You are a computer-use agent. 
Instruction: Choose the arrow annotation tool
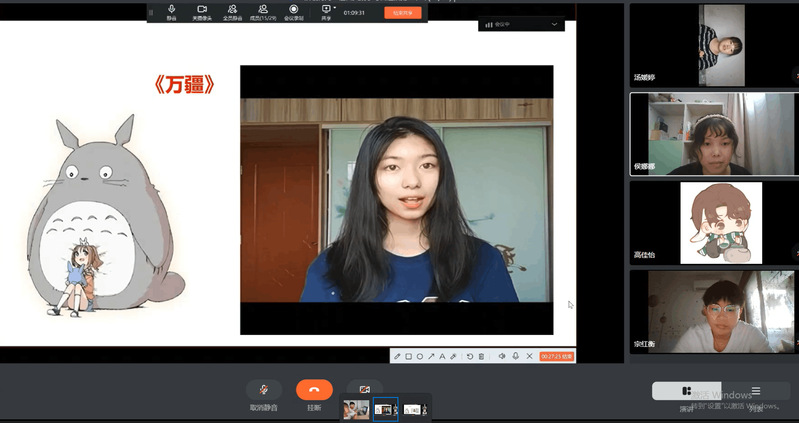431,356
